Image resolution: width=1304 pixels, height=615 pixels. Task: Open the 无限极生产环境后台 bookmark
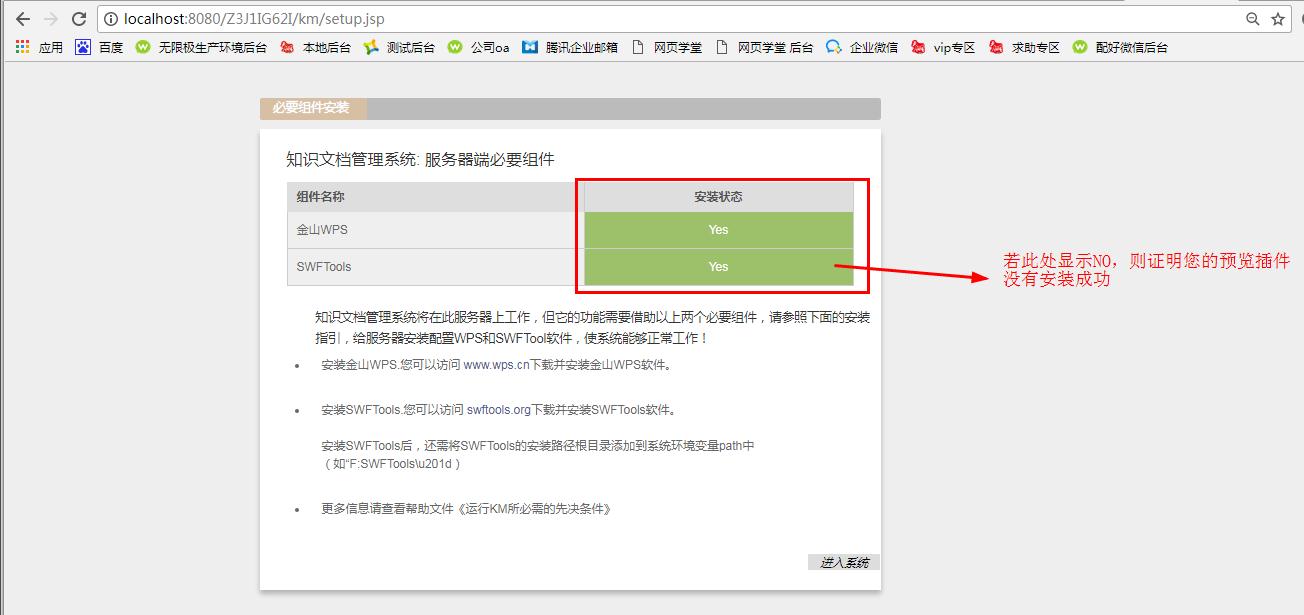click(x=201, y=47)
